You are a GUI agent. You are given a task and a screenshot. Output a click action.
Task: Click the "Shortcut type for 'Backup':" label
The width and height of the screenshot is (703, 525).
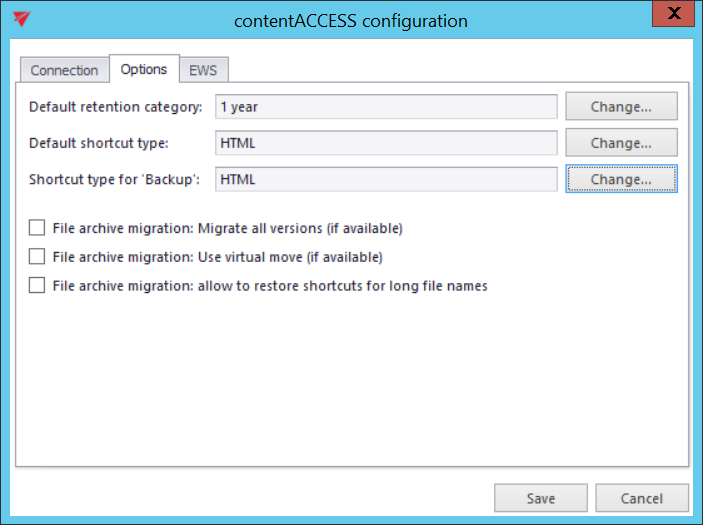pos(115,179)
